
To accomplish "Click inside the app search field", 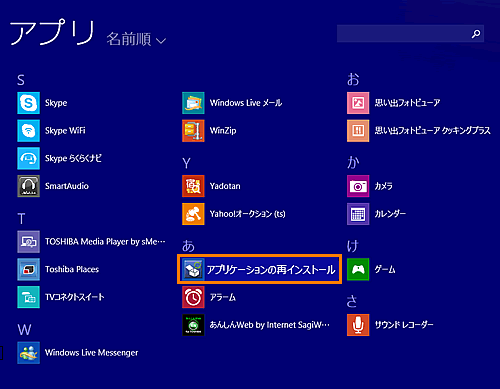I will [x=410, y=34].
